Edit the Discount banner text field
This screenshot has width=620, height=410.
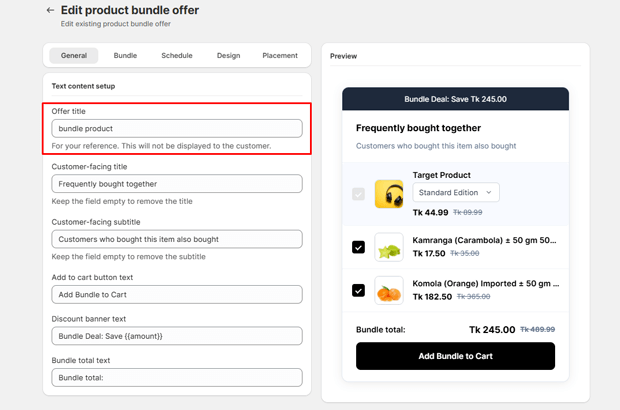177,336
